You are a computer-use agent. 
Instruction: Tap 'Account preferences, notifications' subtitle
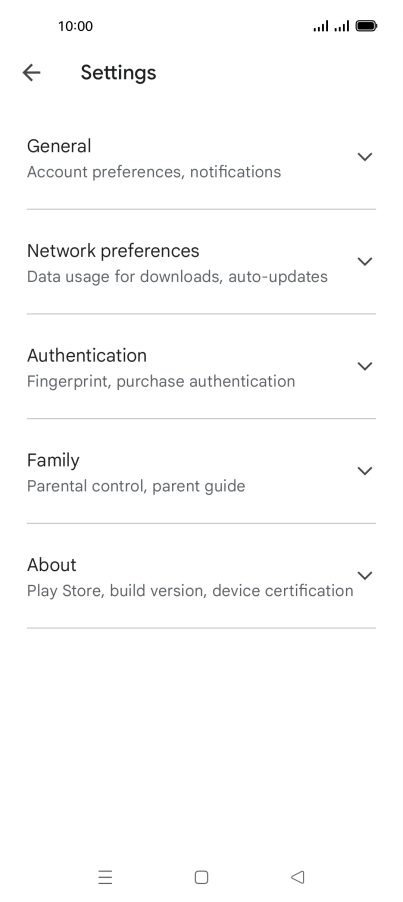coord(154,172)
